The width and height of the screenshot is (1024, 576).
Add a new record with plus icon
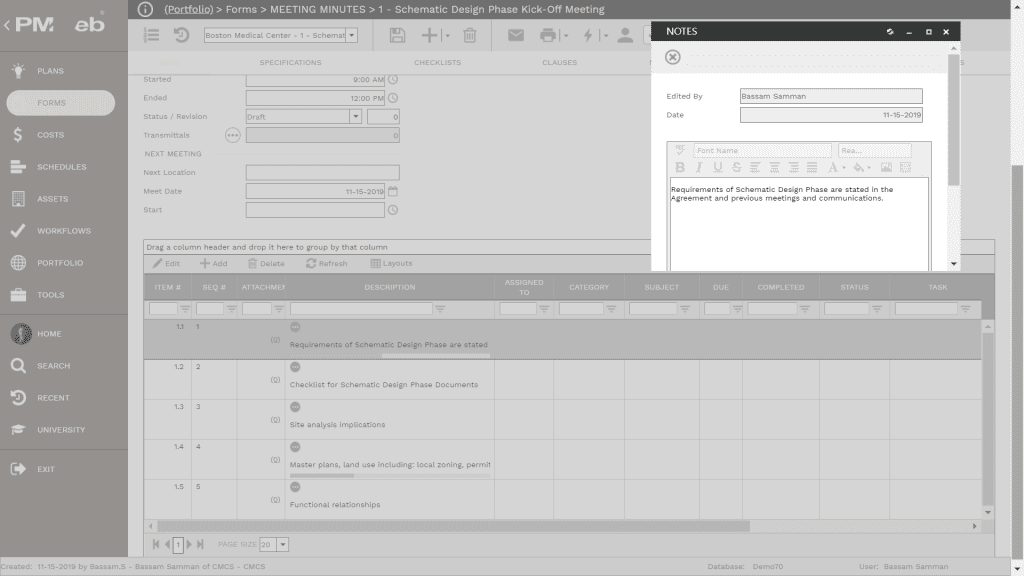(429, 35)
